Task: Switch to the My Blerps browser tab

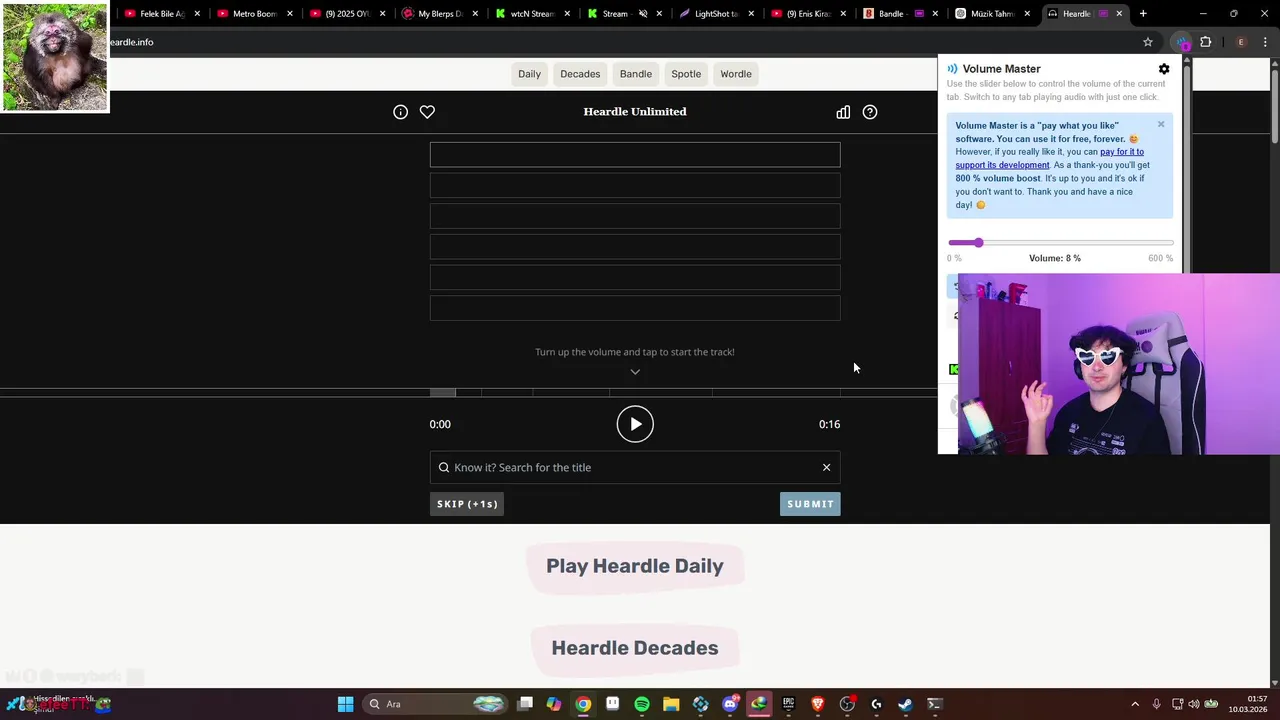Action: pos(438,14)
